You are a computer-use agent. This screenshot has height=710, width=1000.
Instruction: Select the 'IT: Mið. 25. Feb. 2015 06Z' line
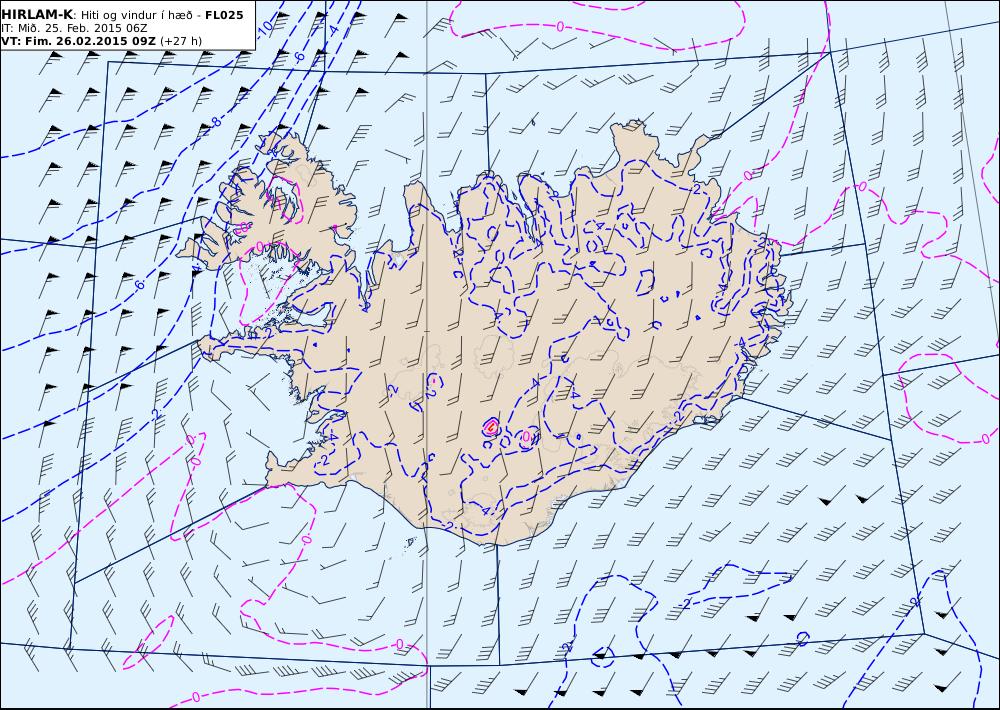point(75,28)
